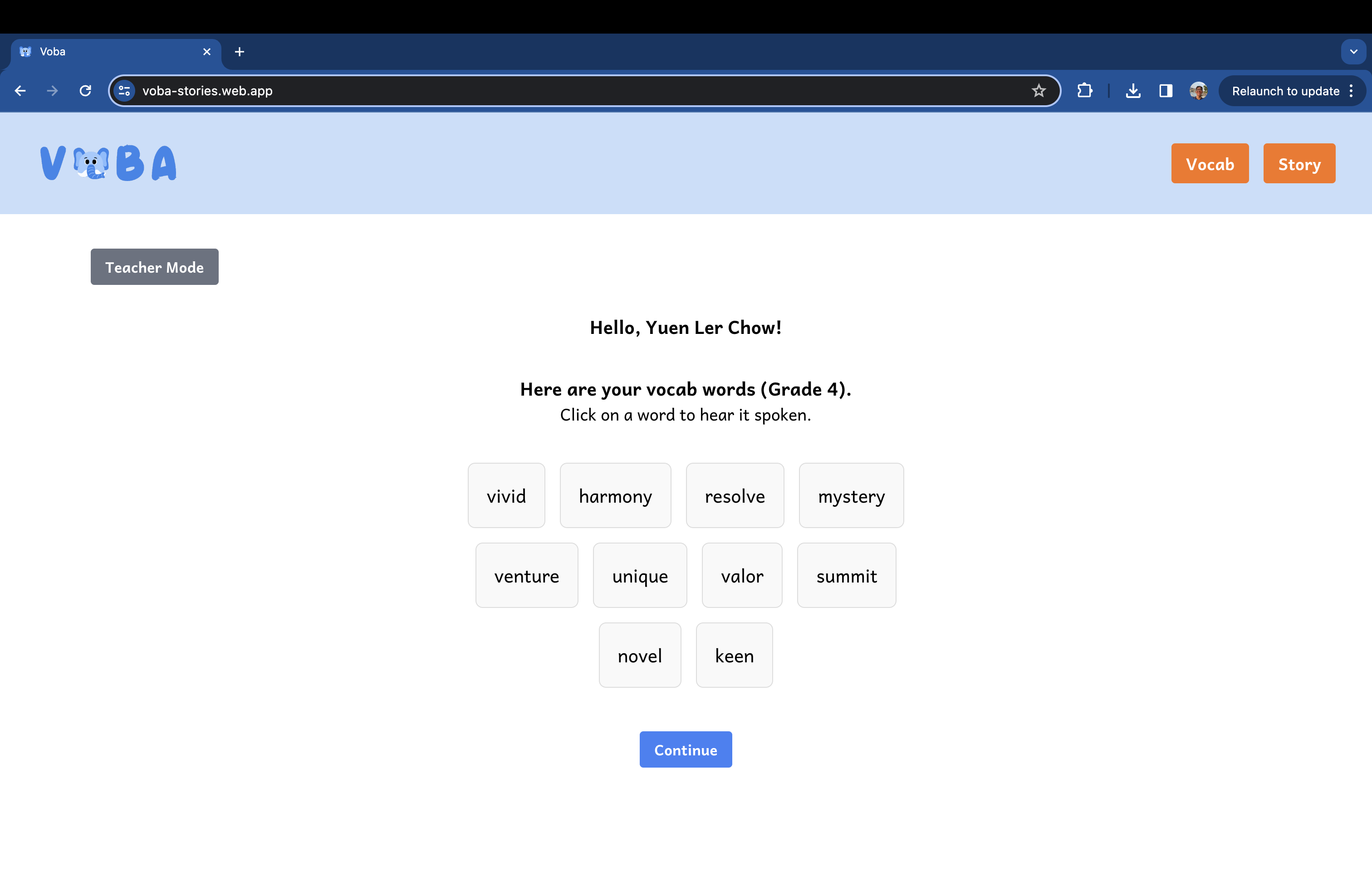Image resolution: width=1372 pixels, height=891 pixels.
Task: Open a new tab with plus button
Action: [x=239, y=52]
